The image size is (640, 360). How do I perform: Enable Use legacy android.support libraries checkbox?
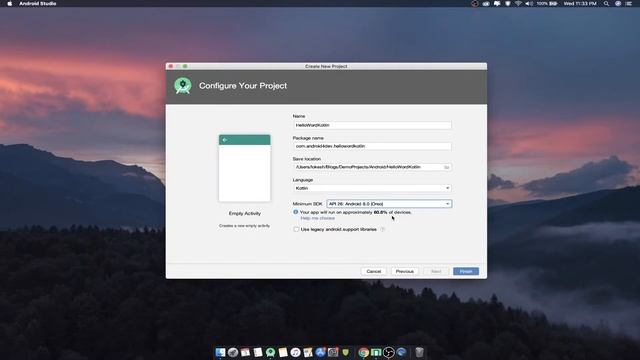296,229
